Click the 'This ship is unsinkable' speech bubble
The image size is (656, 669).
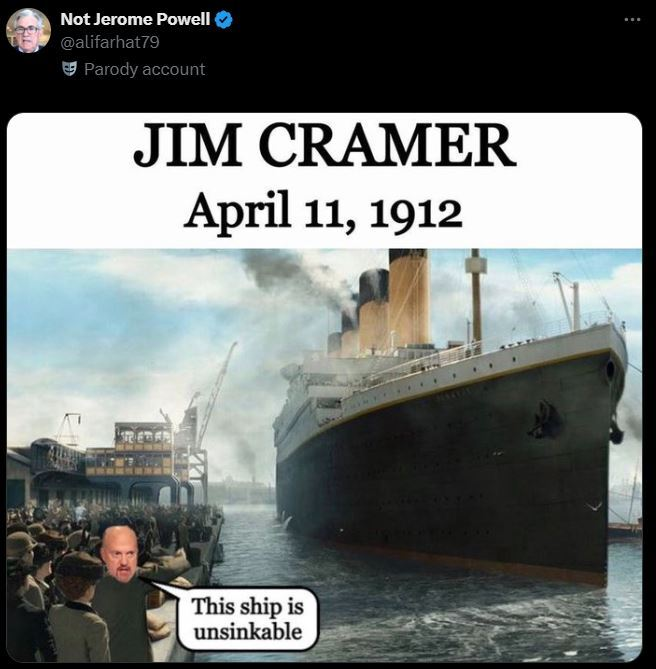pos(248,619)
